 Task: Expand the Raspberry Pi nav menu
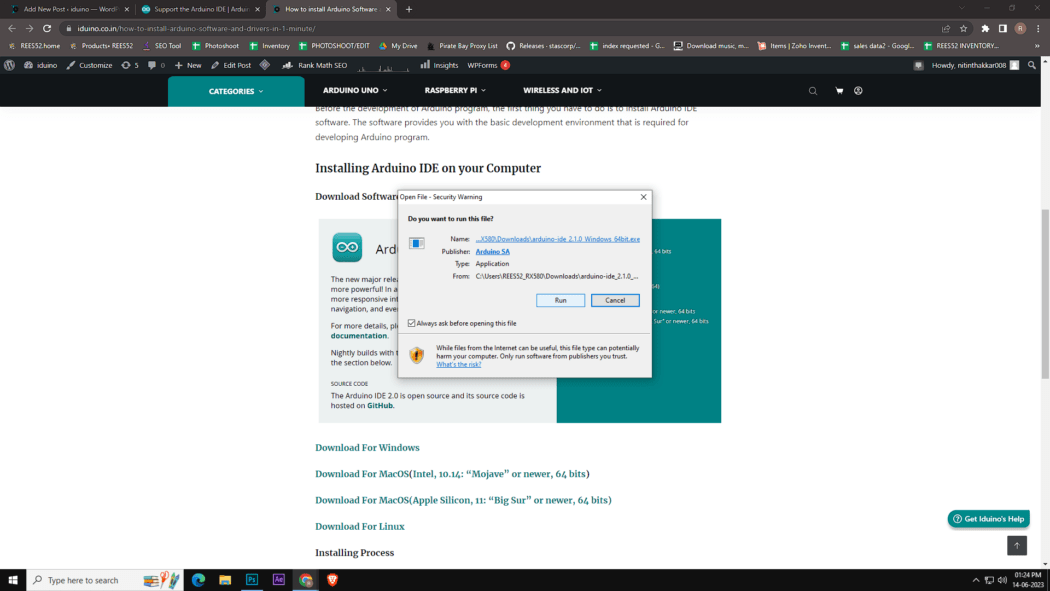pyautogui.click(x=455, y=91)
